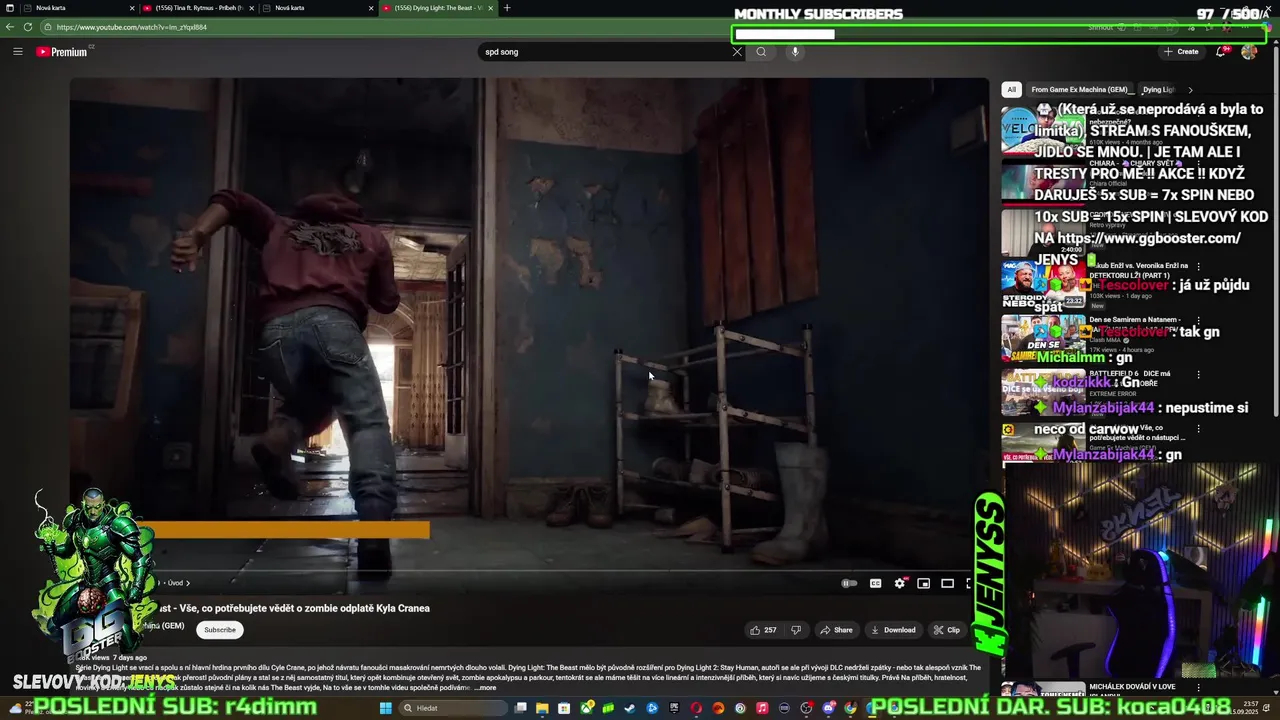Click the YouTube search magnifier button

point(761,52)
